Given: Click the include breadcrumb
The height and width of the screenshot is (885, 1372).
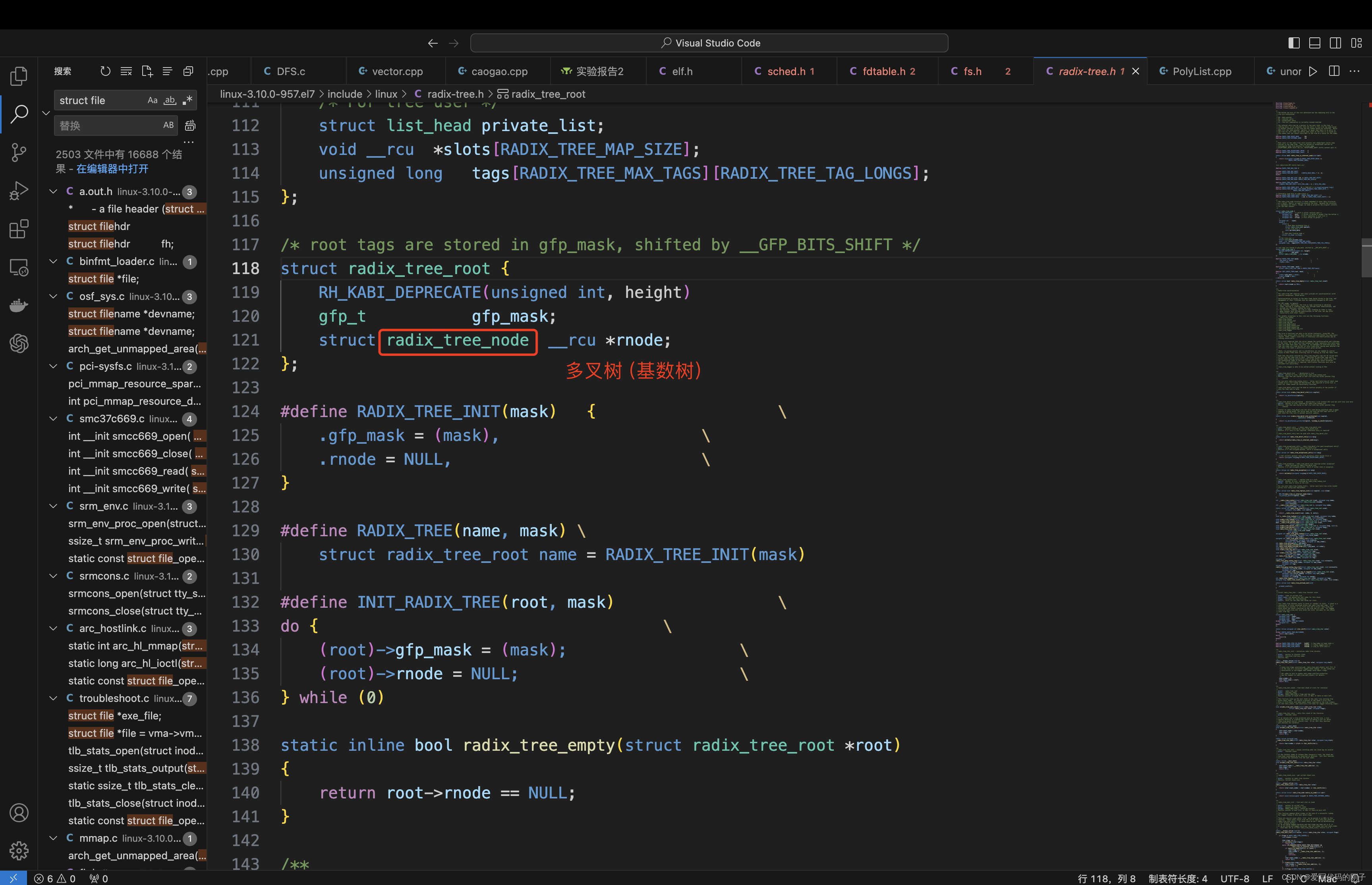Looking at the screenshot, I should pyautogui.click(x=345, y=94).
